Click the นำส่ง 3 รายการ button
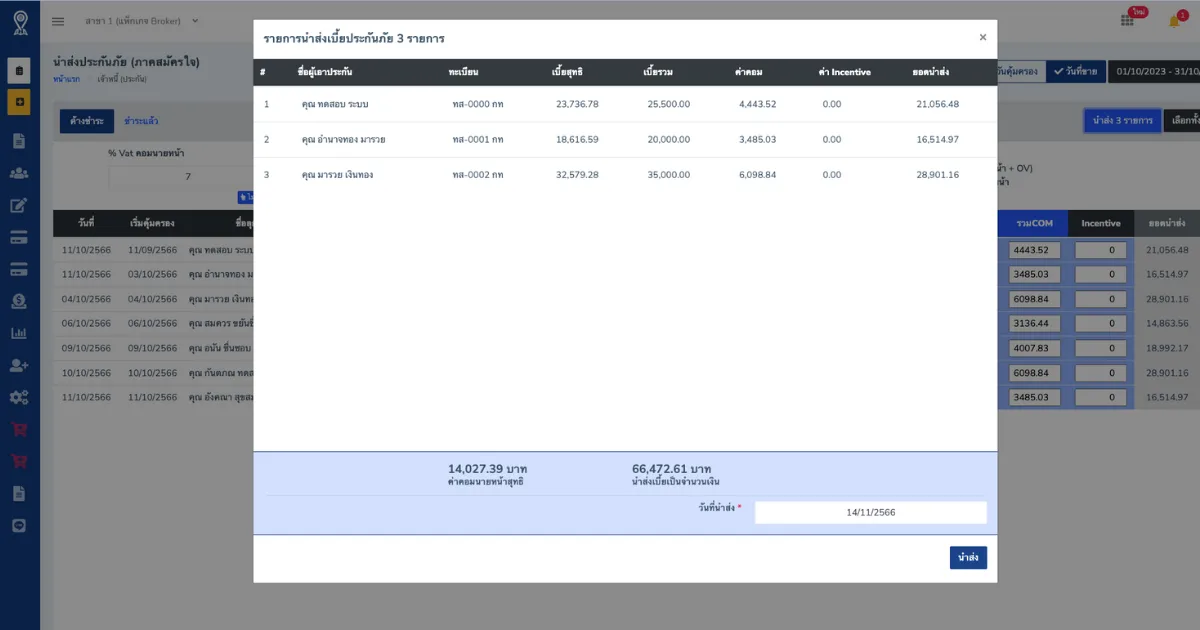This screenshot has width=1200, height=630. click(1122, 121)
